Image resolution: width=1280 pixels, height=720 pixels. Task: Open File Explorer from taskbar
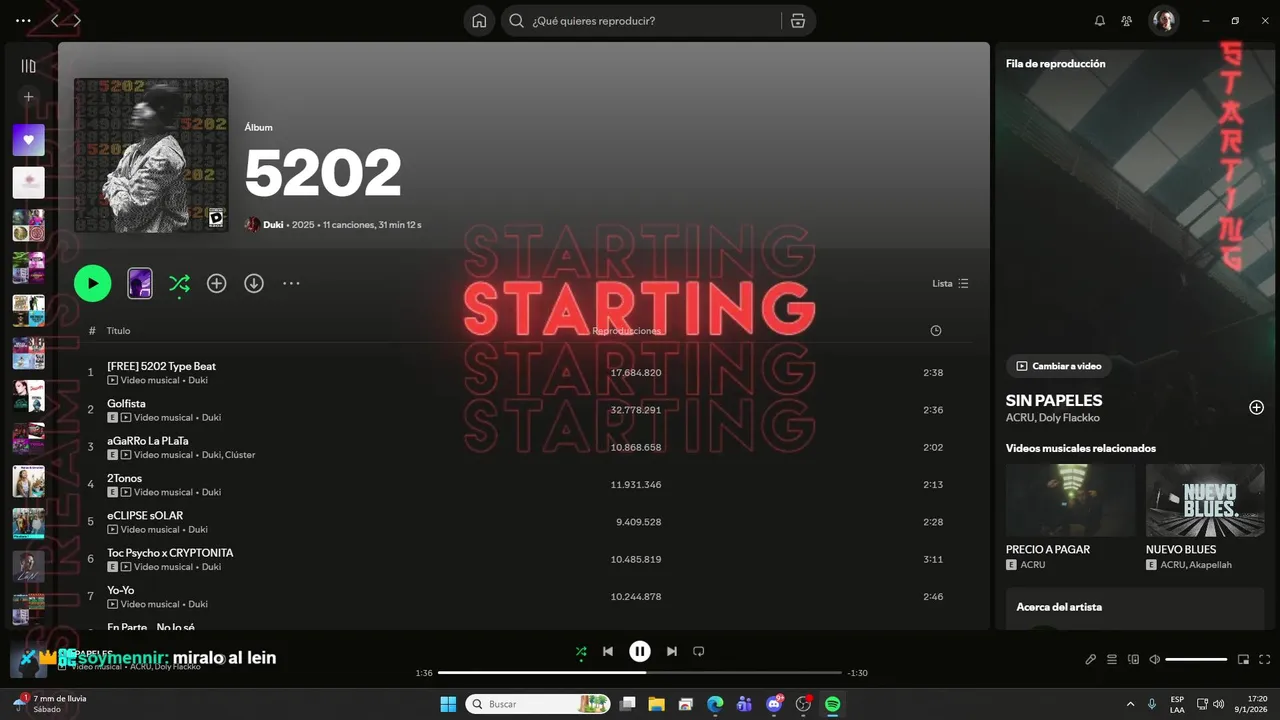[656, 705]
